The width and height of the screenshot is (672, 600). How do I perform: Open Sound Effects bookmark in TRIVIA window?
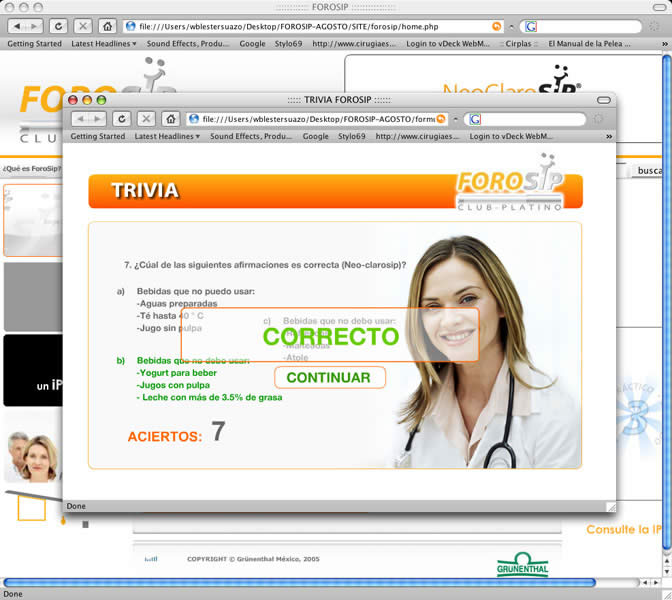pos(251,136)
